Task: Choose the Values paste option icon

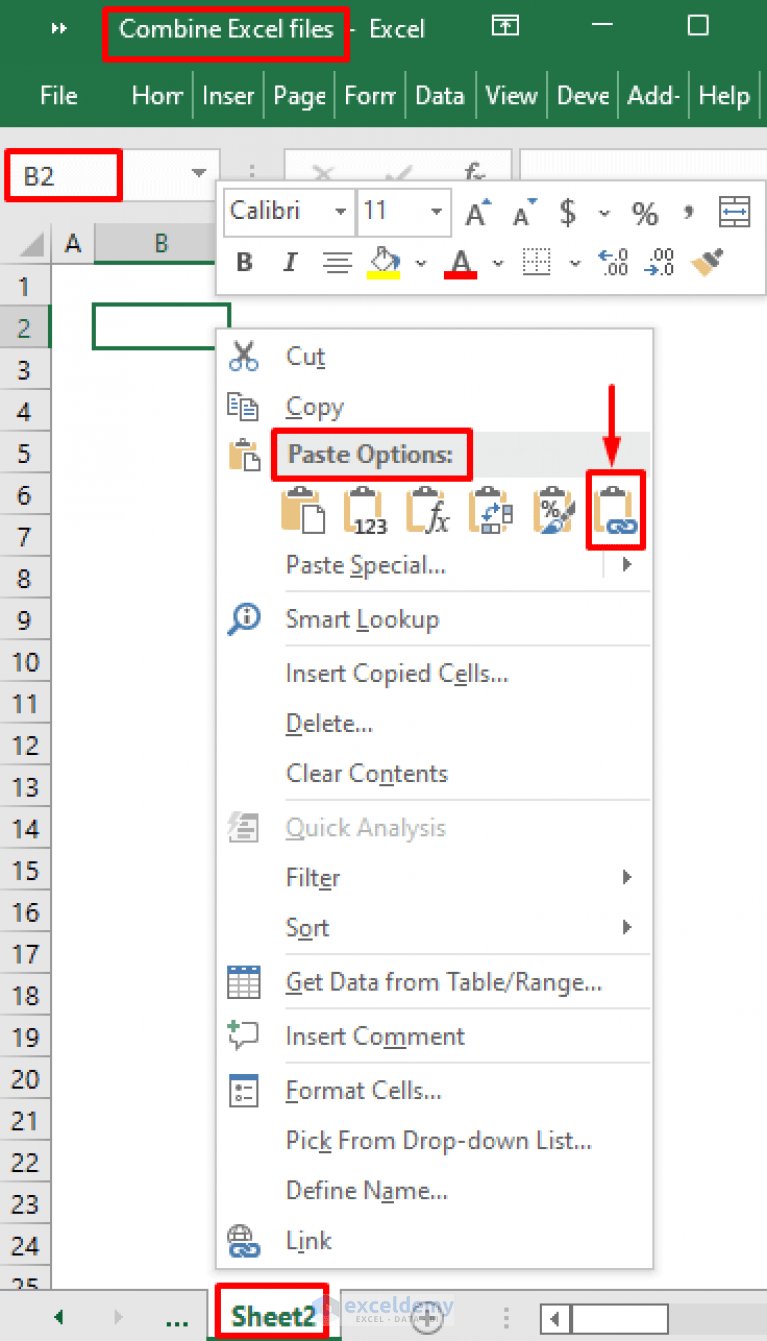Action: 364,510
